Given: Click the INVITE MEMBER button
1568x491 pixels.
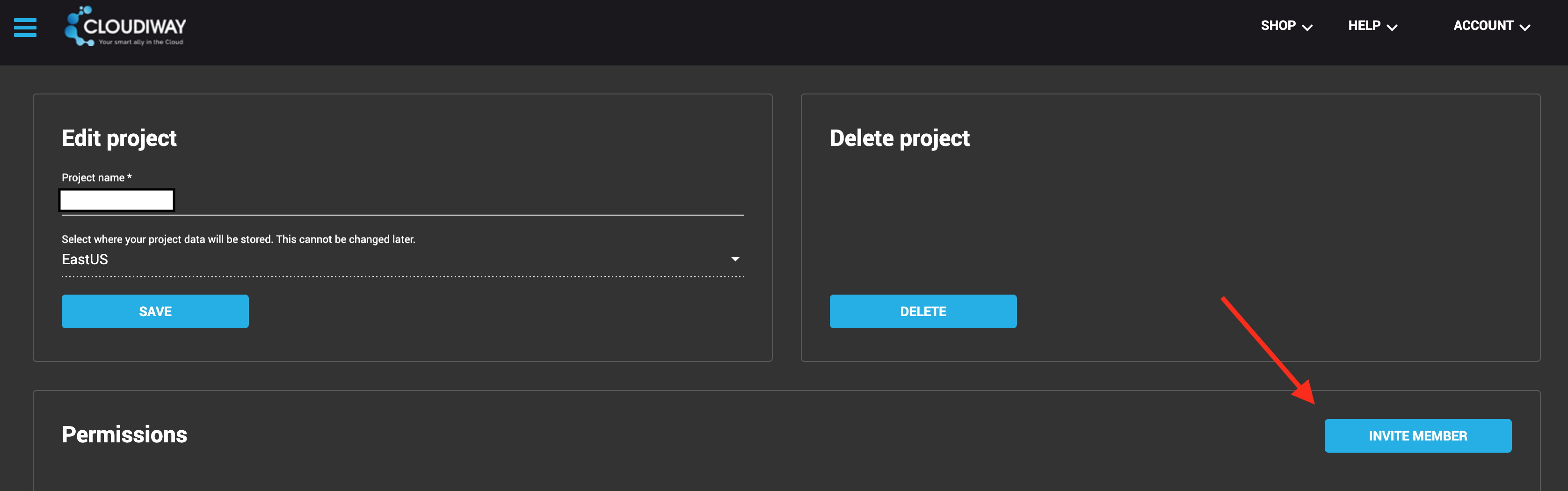Looking at the screenshot, I should [1418, 436].
